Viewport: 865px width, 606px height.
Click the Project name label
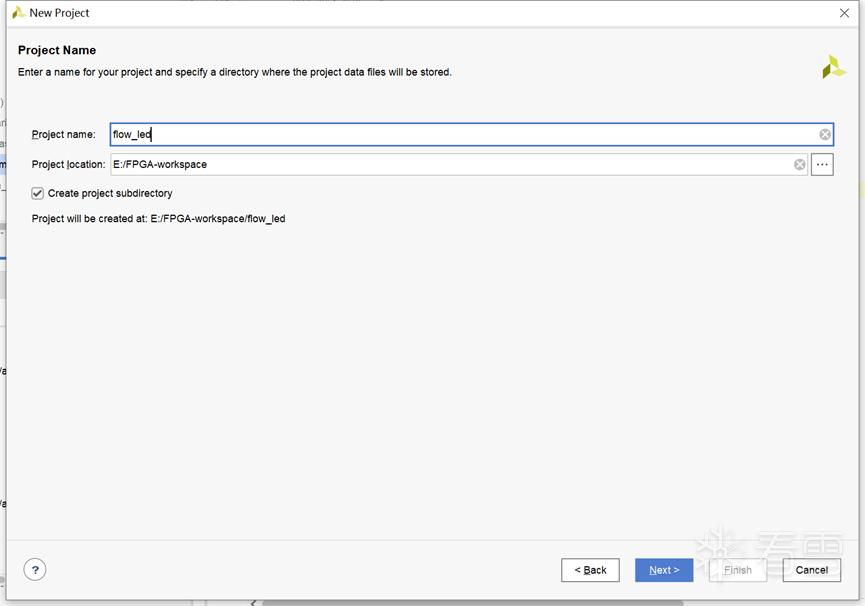click(63, 135)
